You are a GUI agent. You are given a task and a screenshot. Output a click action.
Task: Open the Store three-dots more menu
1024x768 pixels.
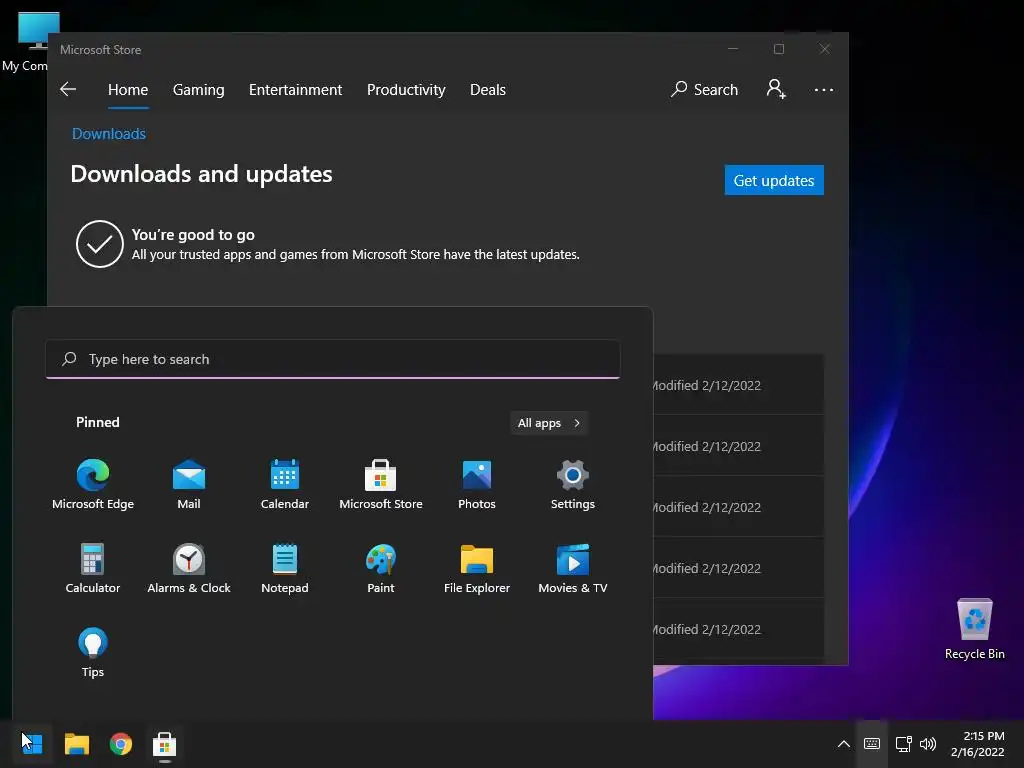[x=824, y=89]
